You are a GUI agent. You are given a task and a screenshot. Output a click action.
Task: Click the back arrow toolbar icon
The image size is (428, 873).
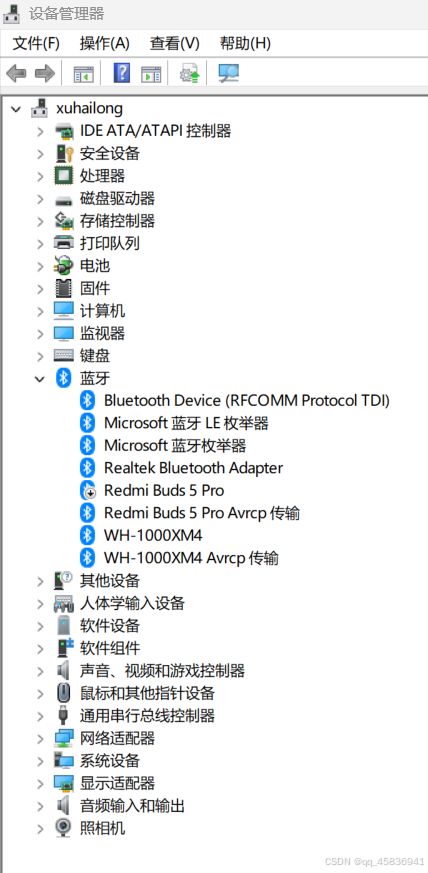[16, 73]
